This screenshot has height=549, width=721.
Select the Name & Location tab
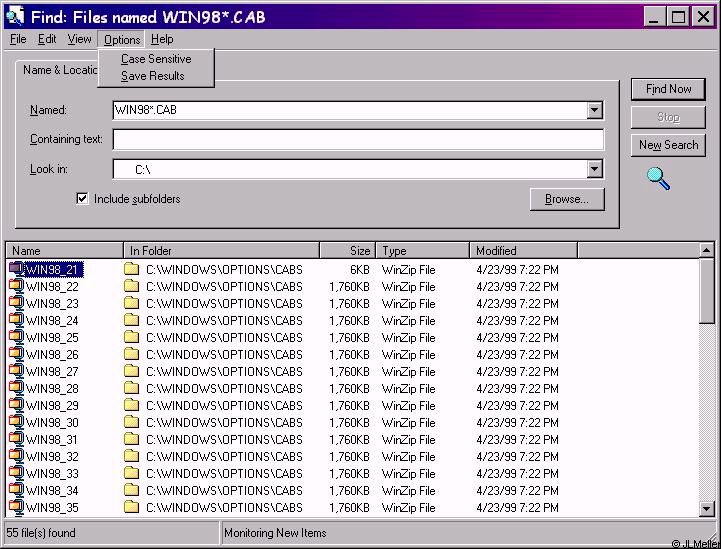point(60,70)
